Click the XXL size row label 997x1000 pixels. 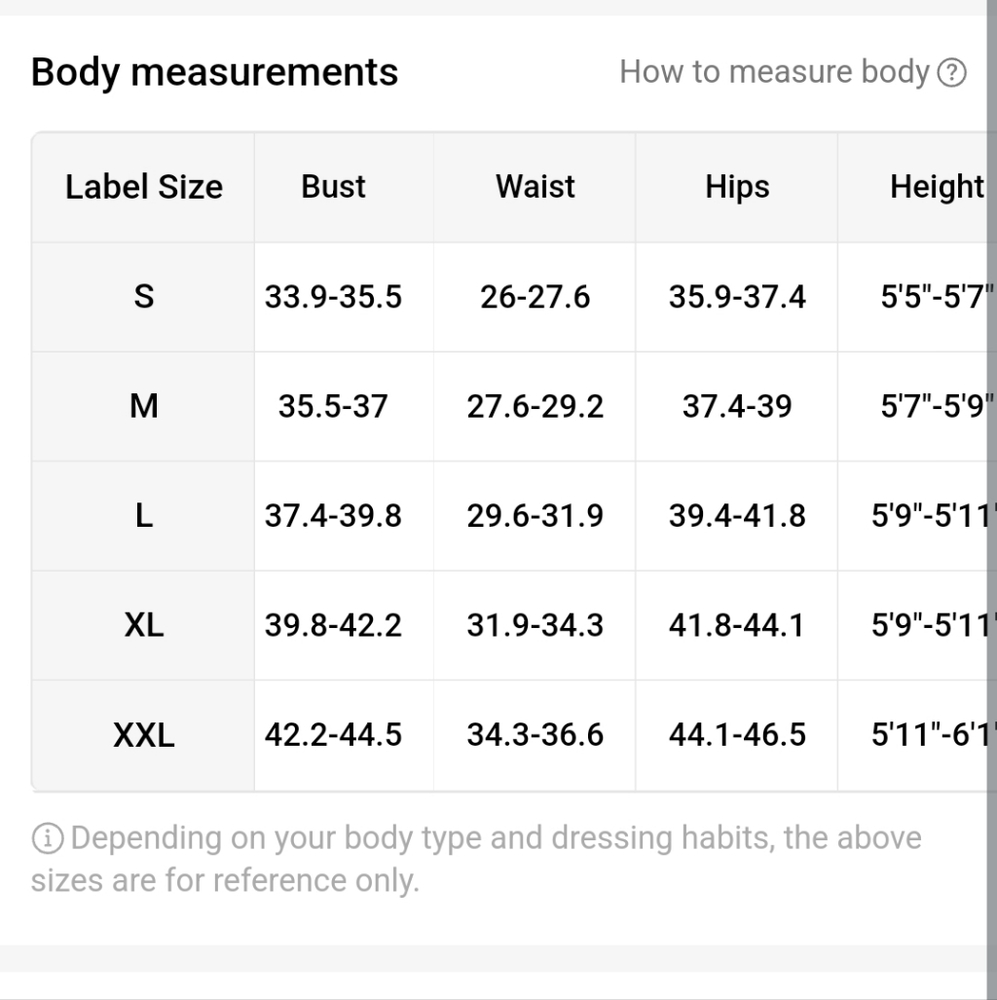[x=144, y=736]
